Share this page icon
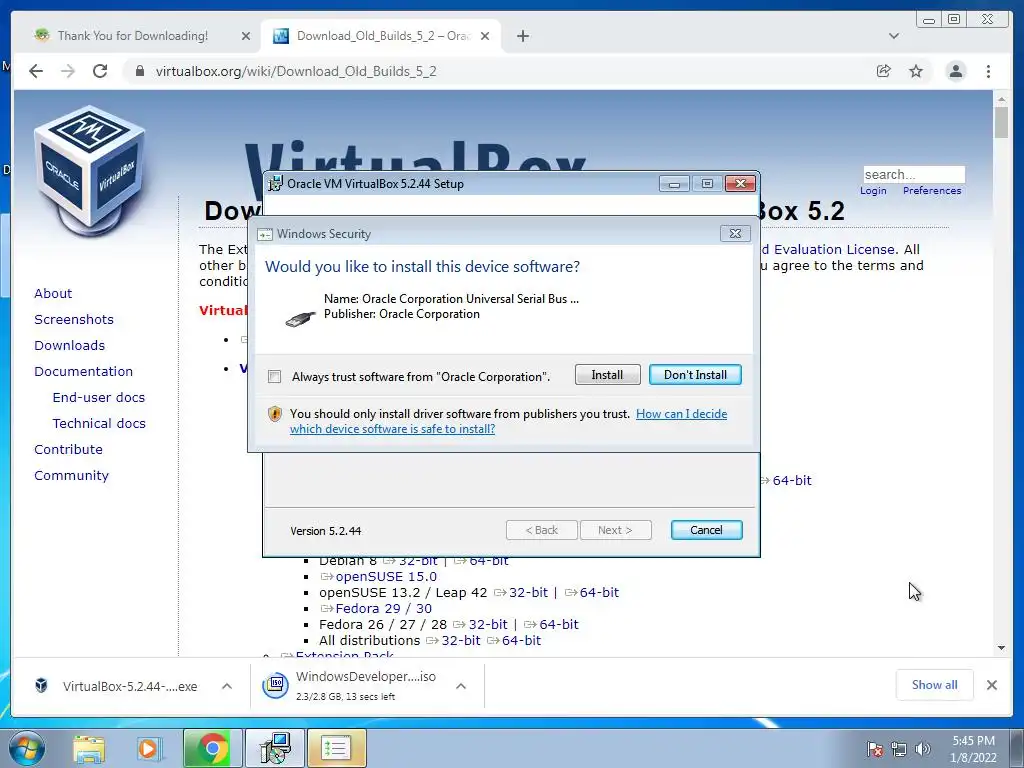Viewport: 1024px width, 768px height. (x=884, y=71)
